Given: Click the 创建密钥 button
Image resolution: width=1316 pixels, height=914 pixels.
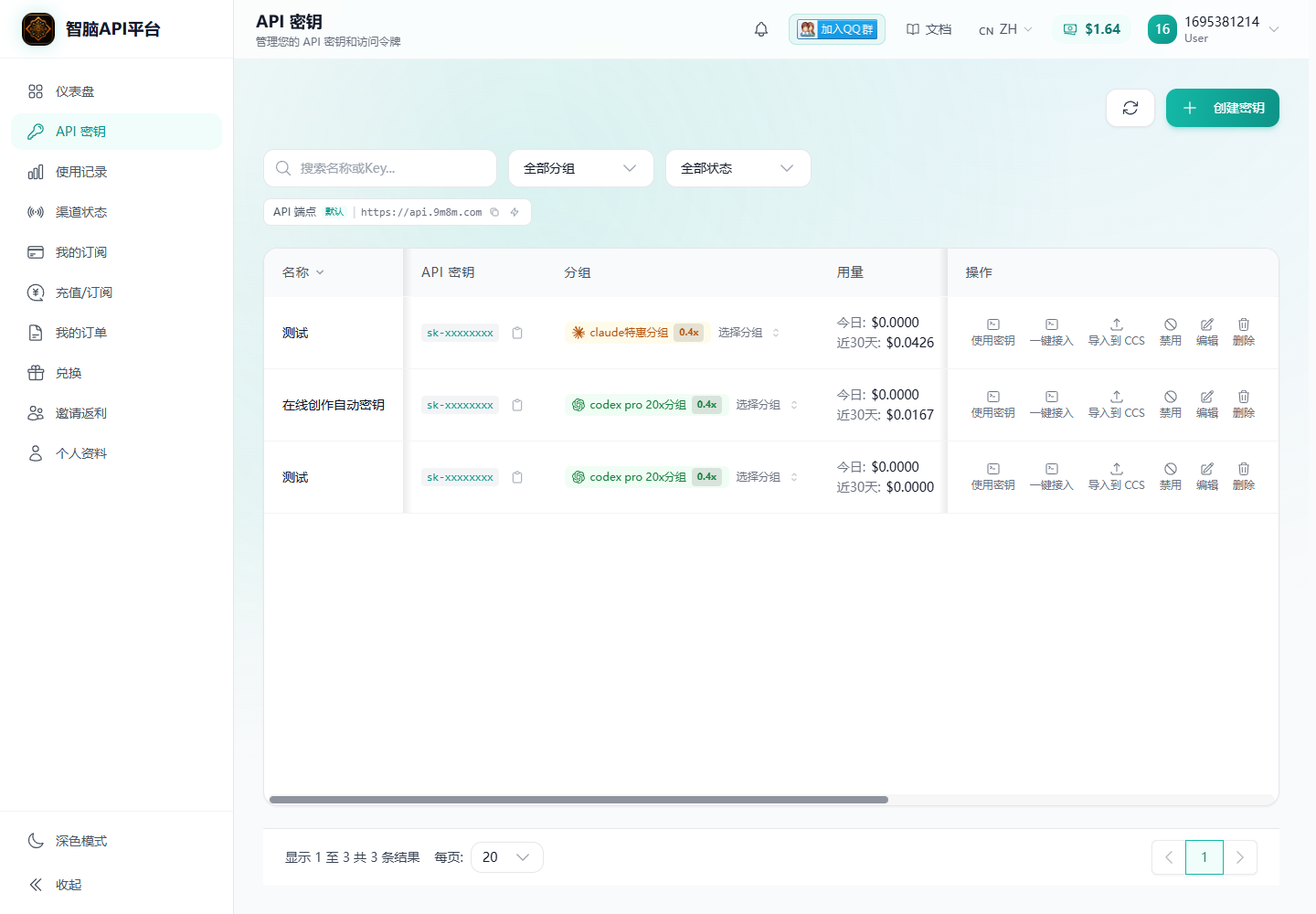Looking at the screenshot, I should click(1222, 108).
